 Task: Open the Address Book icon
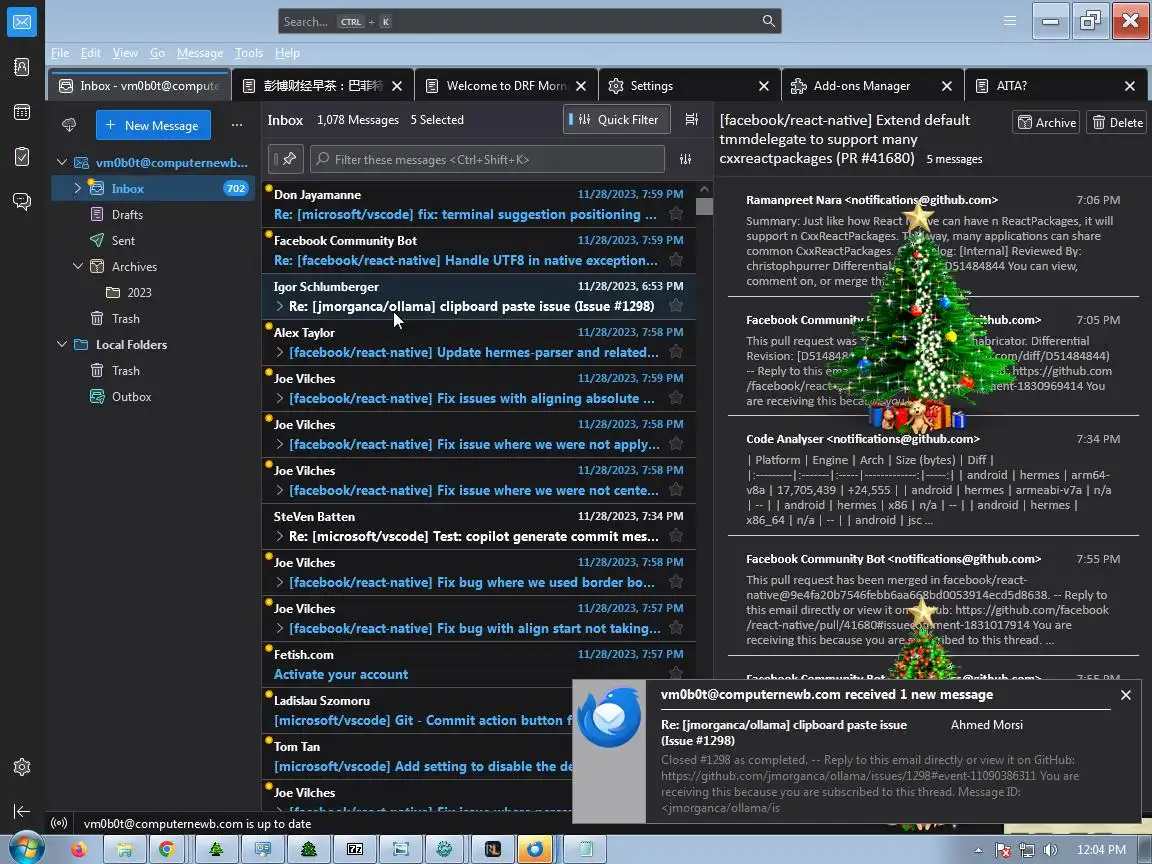click(x=22, y=67)
